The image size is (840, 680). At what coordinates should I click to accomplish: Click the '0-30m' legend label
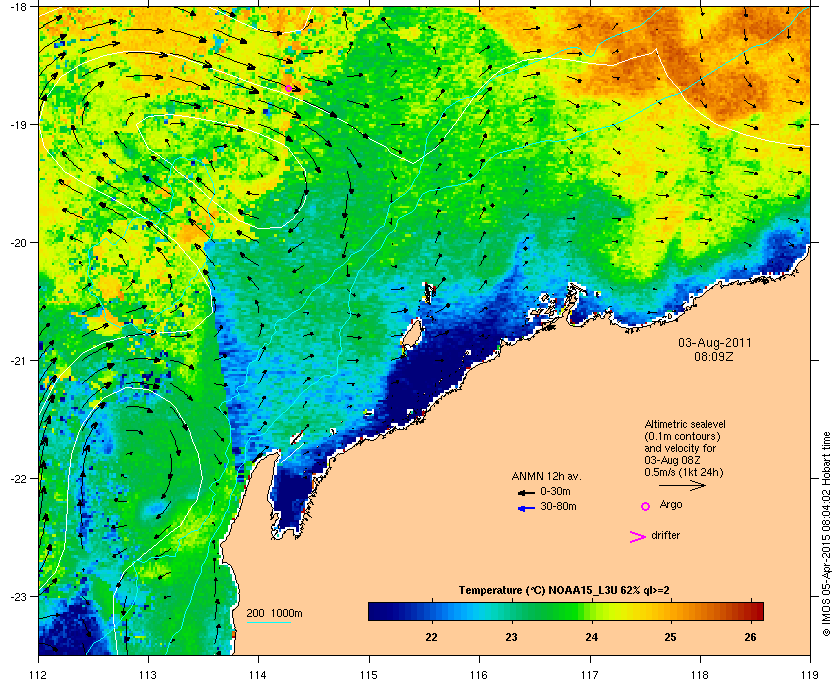555,491
